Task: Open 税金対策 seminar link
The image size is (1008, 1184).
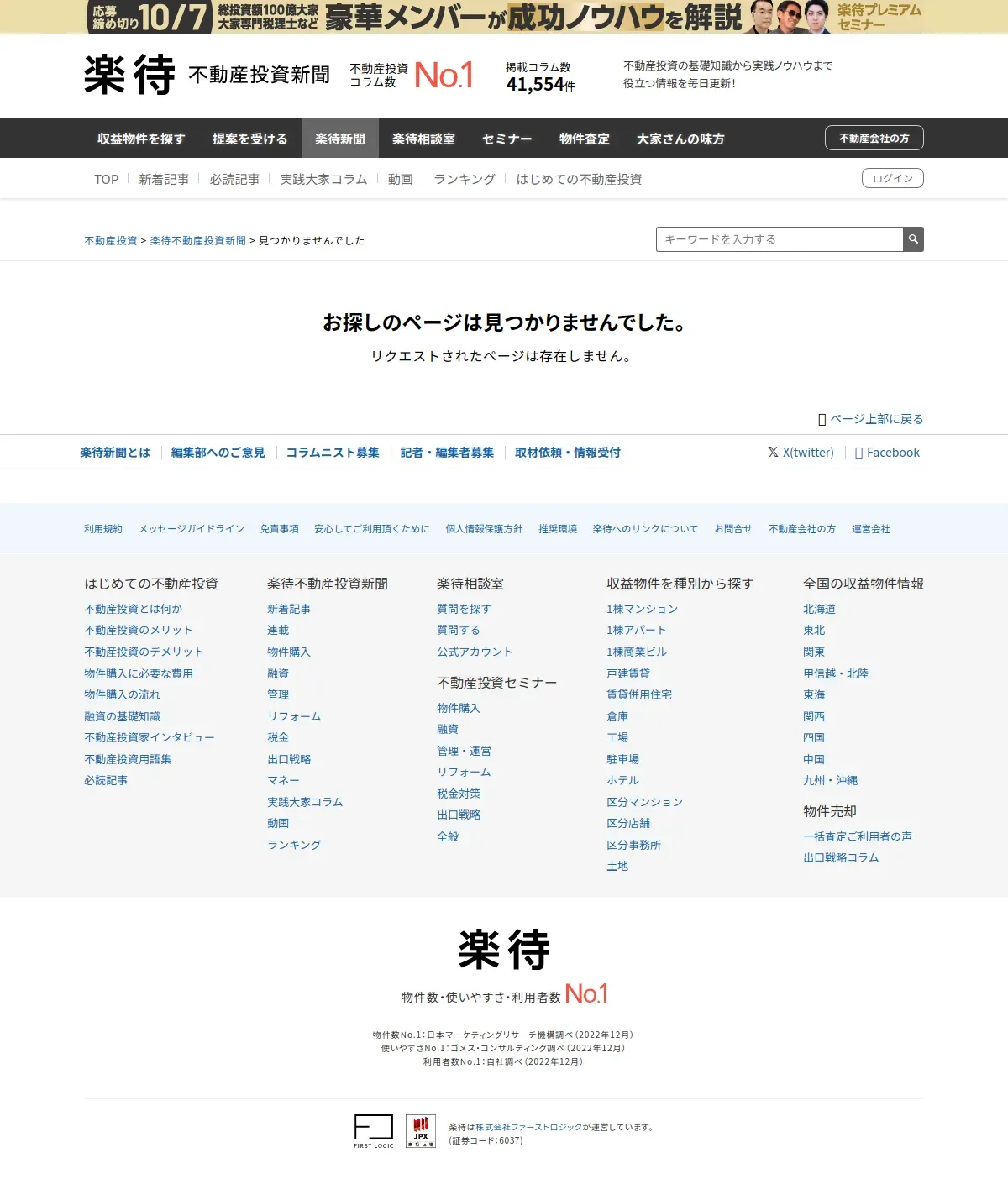Action: pyautogui.click(x=459, y=794)
